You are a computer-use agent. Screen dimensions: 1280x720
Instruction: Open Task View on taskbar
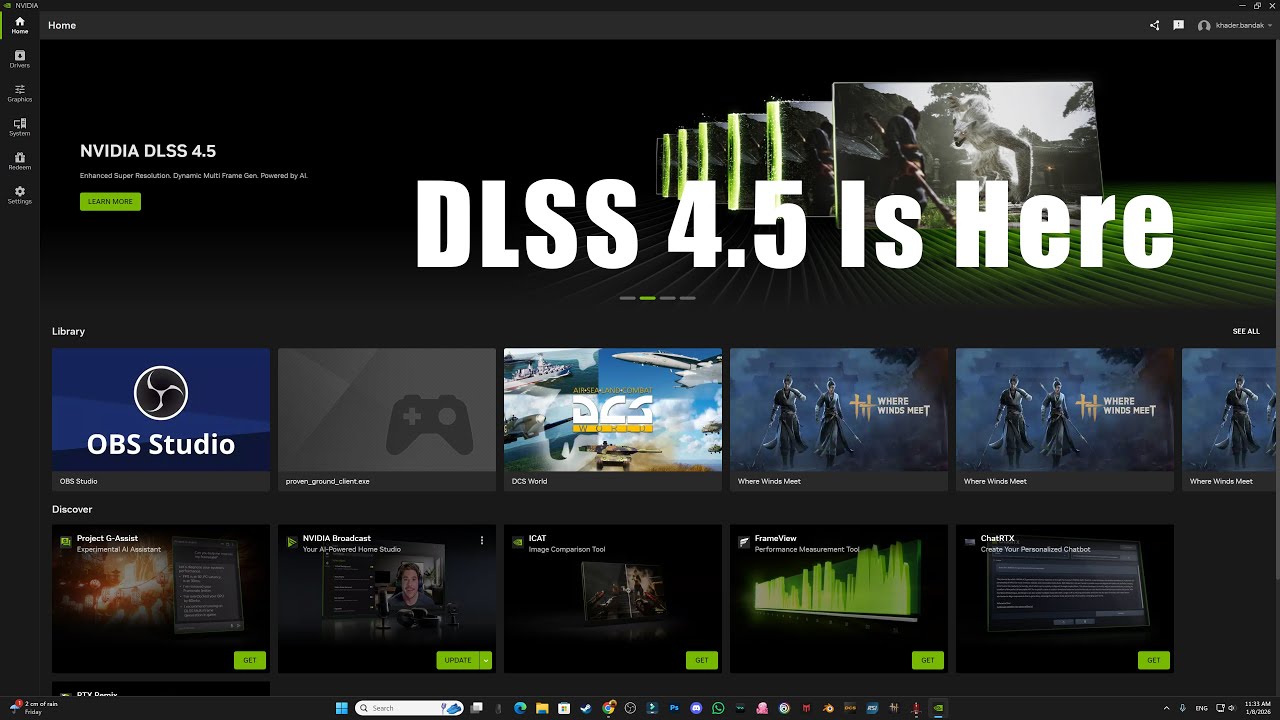pos(477,708)
